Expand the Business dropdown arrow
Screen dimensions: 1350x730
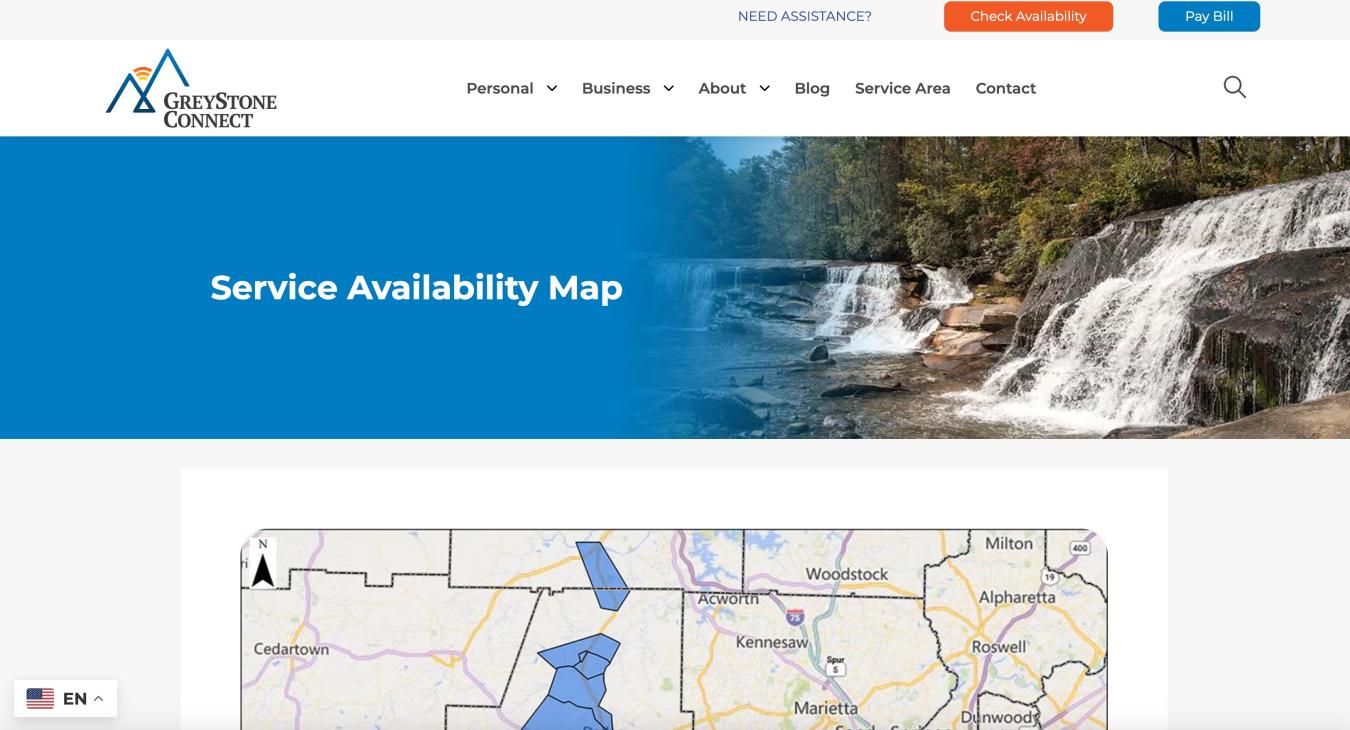click(x=668, y=88)
